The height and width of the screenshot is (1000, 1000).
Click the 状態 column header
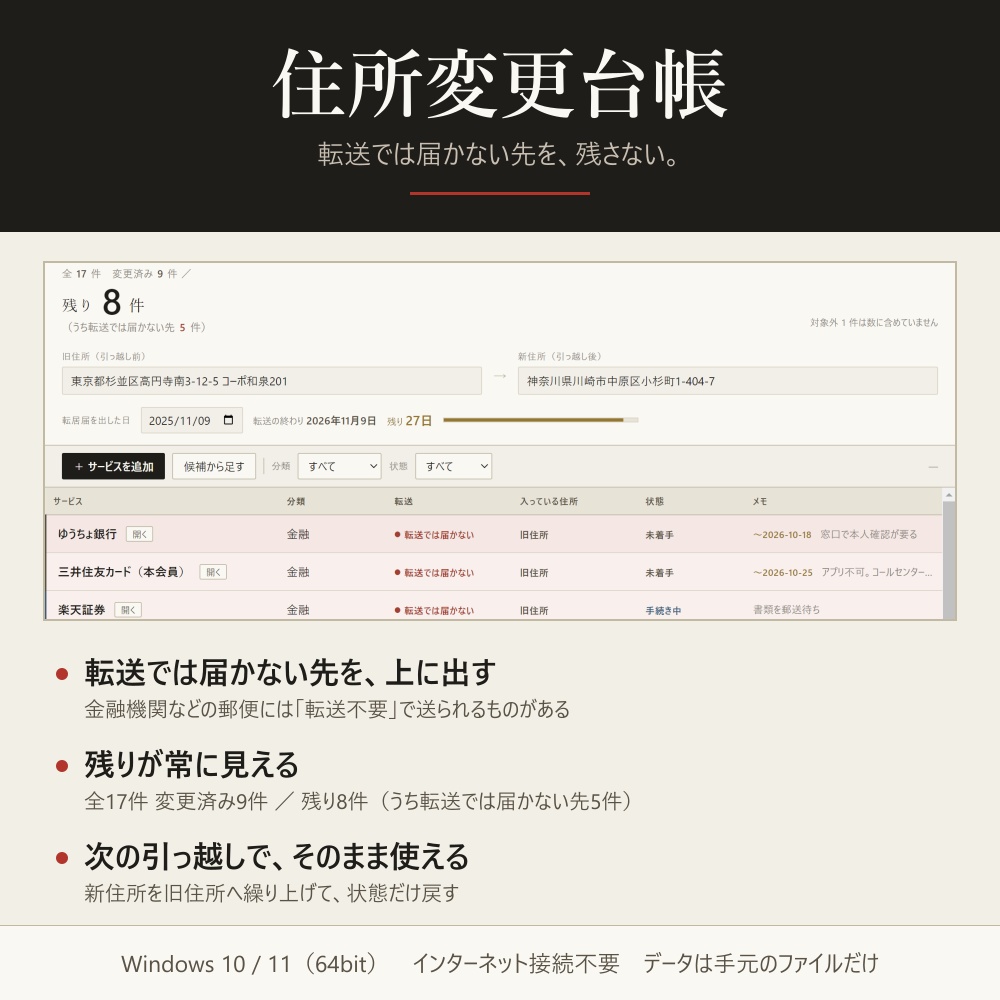click(x=654, y=501)
